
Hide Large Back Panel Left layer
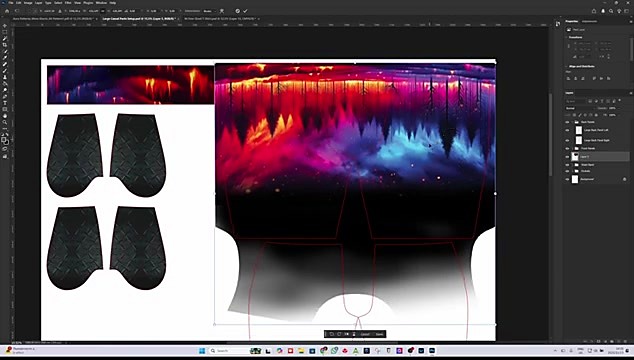(567, 130)
